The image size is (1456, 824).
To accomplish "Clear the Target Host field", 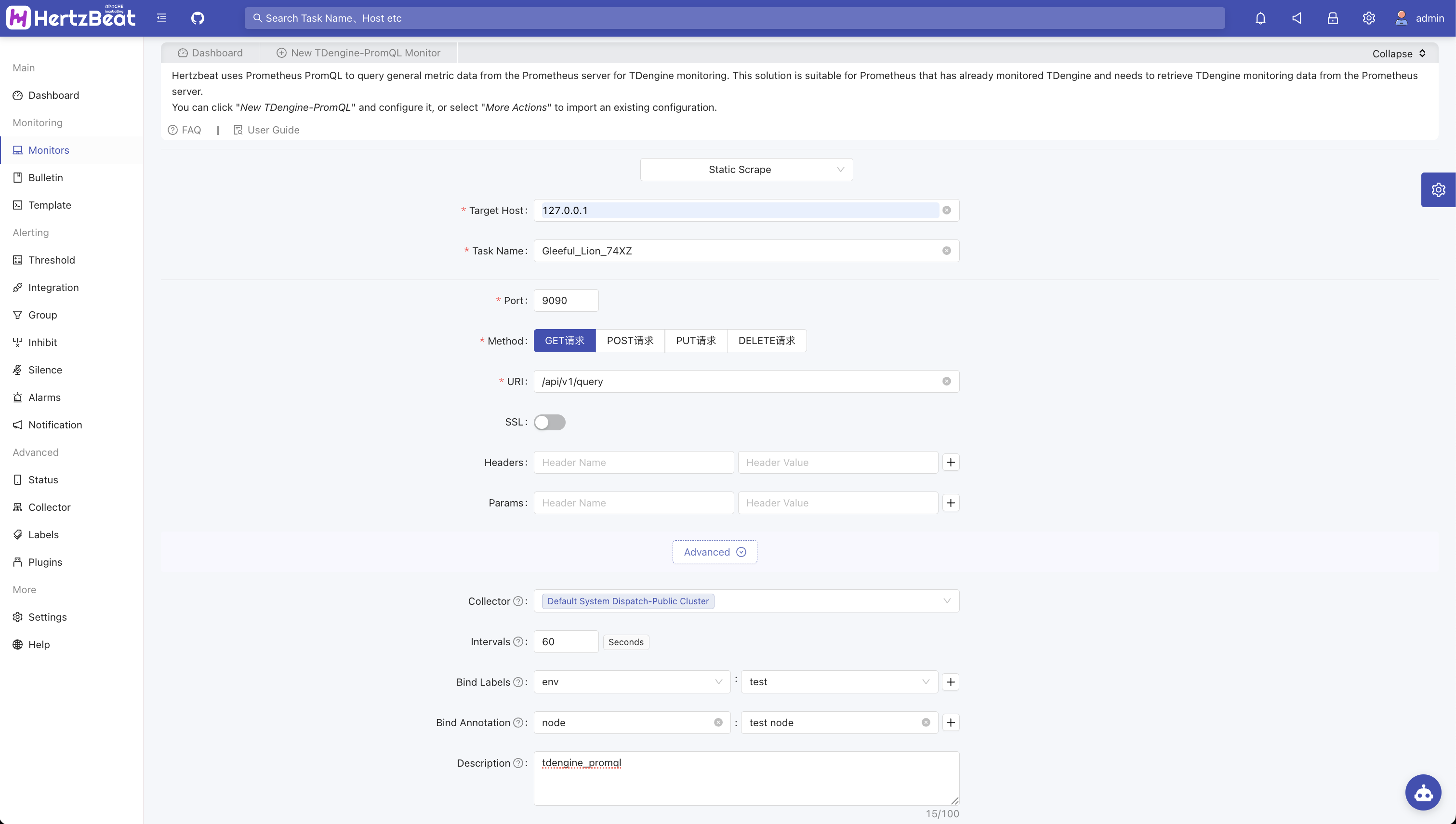I will (x=946, y=211).
